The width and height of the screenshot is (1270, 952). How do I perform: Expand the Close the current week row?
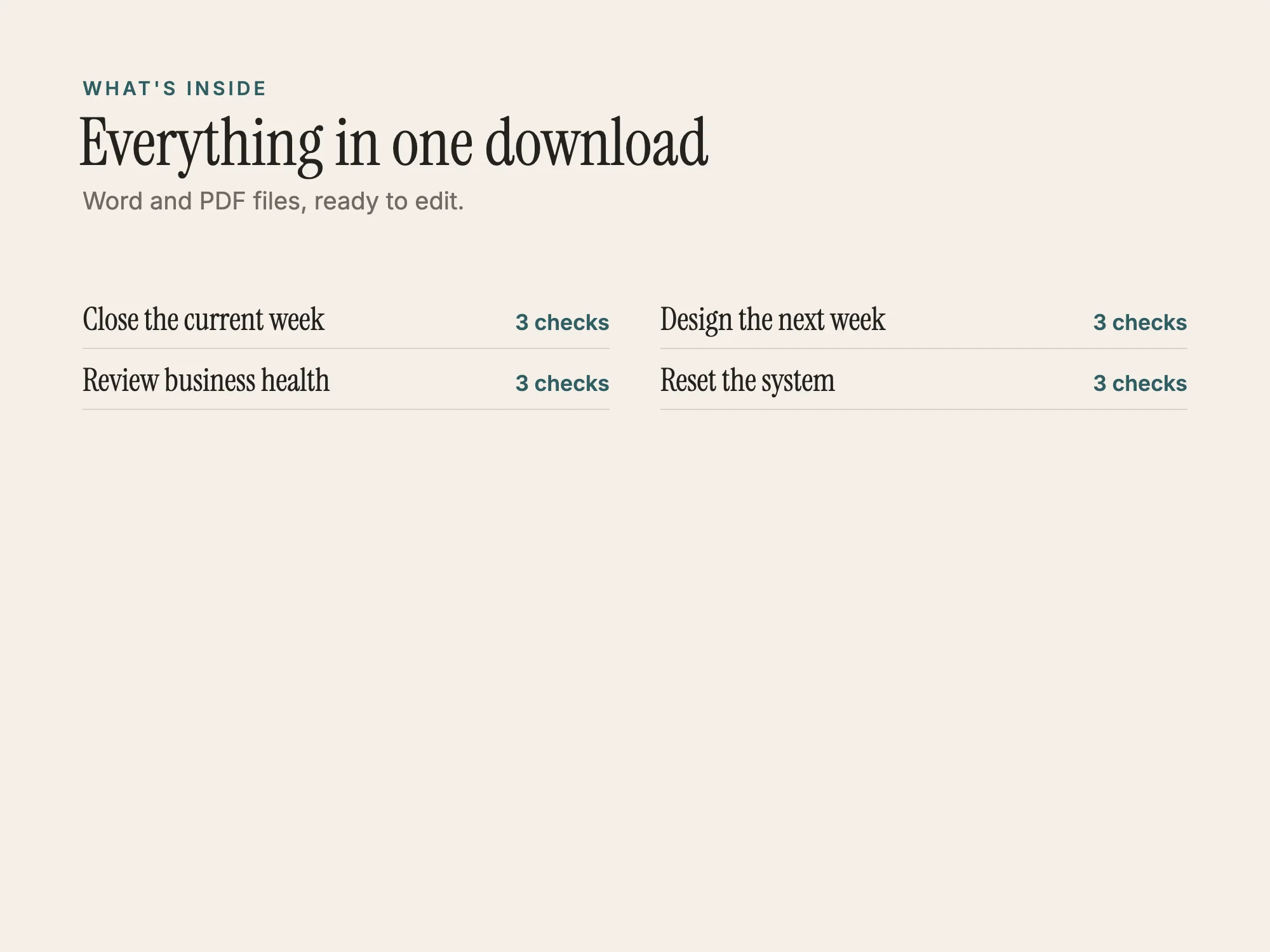(x=346, y=319)
